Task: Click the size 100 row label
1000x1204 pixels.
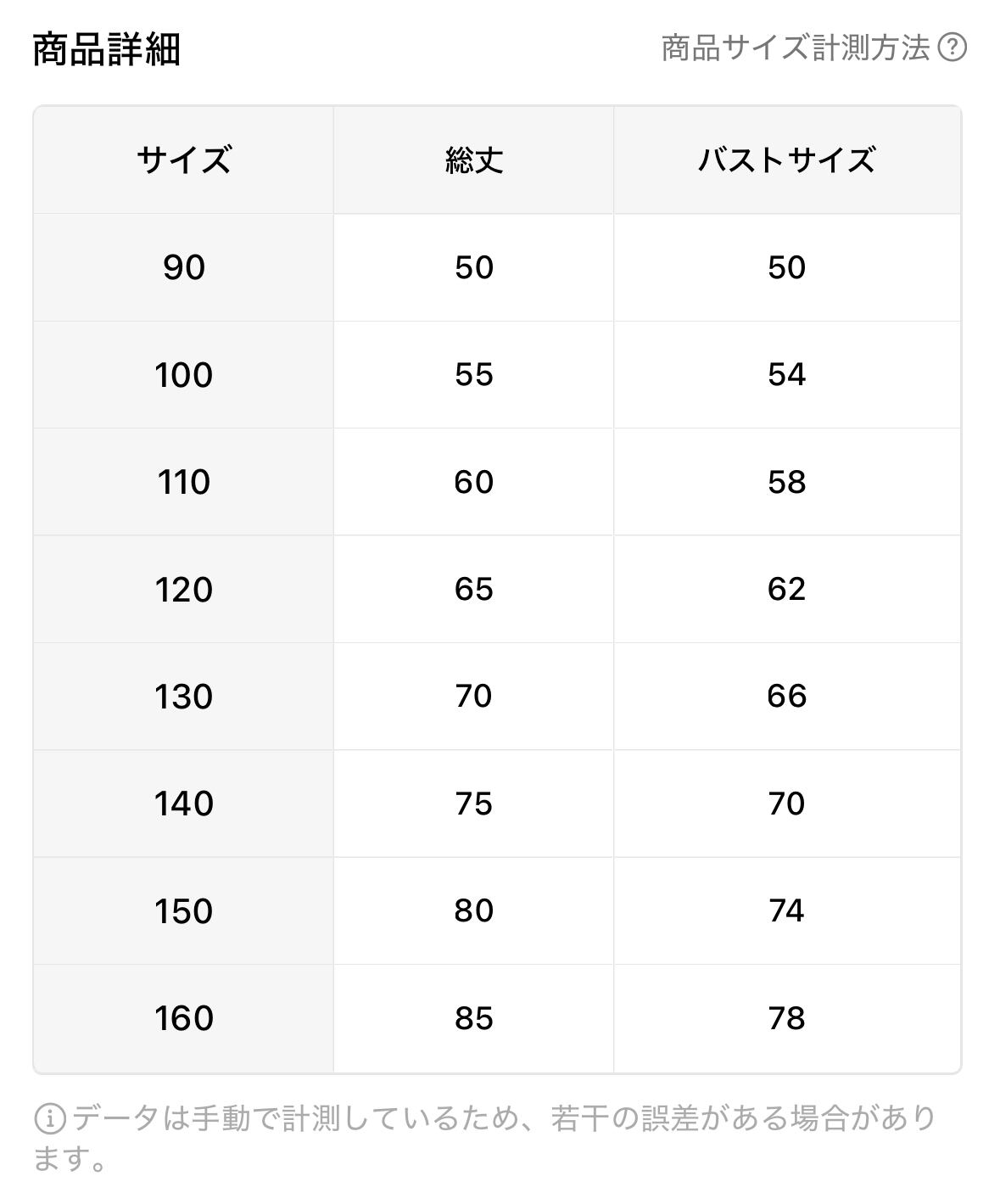Action: 183,374
